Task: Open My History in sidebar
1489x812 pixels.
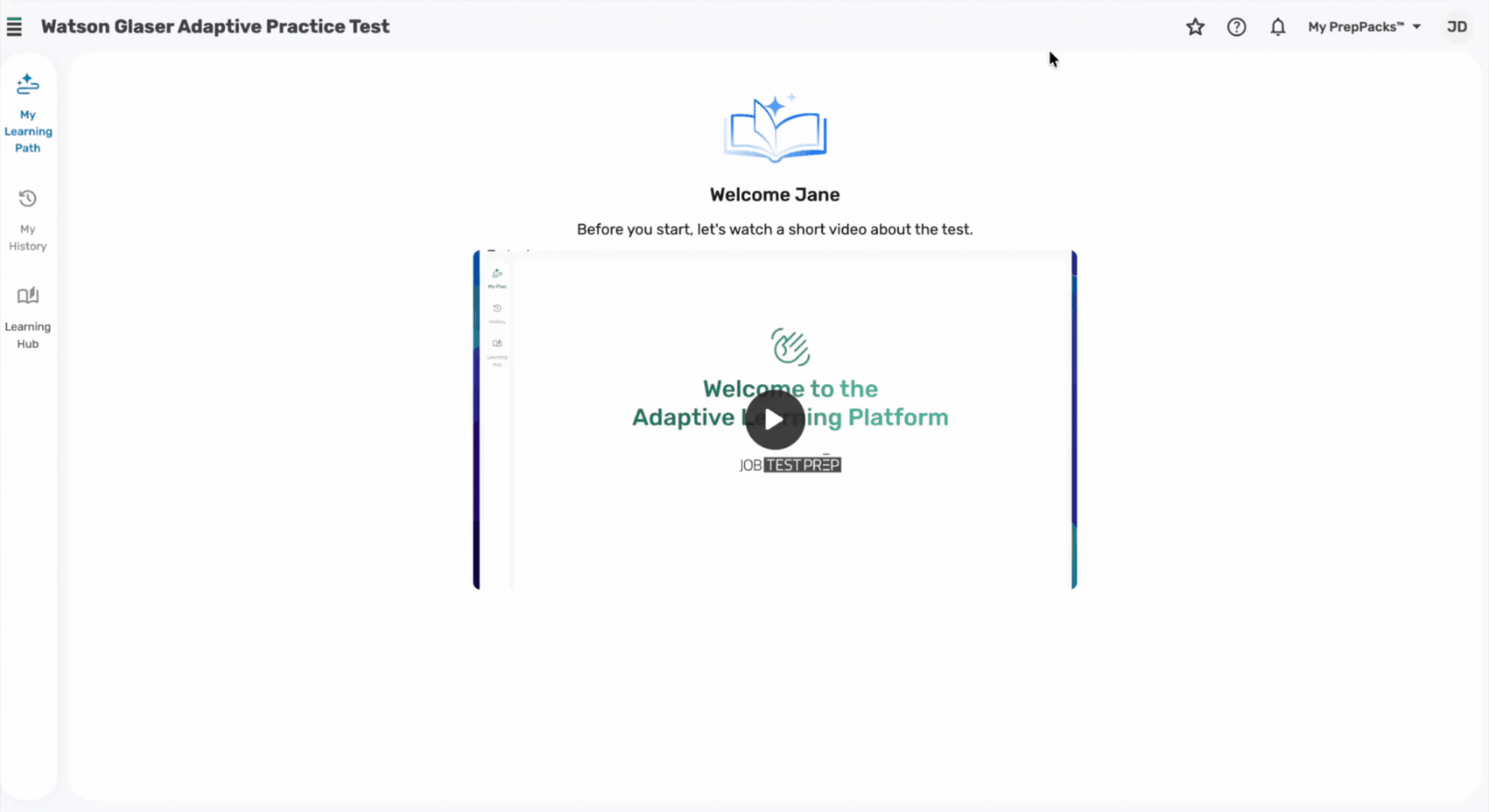Action: tap(28, 221)
